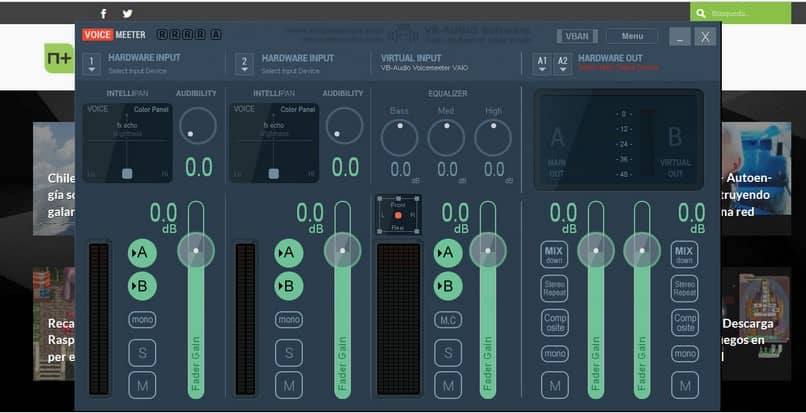Select Composite mode on bus B

pyautogui.click(x=684, y=323)
